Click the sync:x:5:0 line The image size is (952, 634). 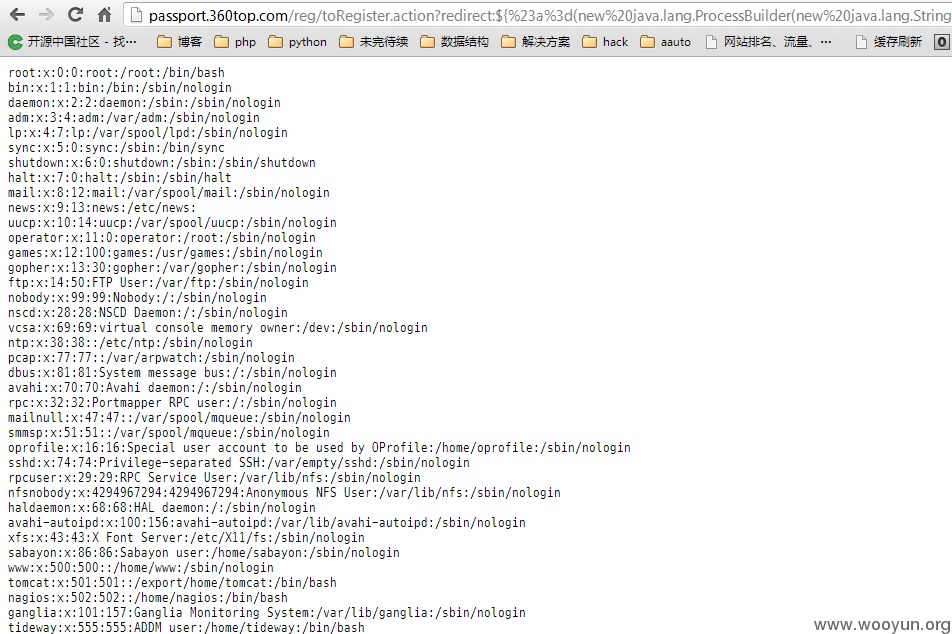click(x=117, y=148)
